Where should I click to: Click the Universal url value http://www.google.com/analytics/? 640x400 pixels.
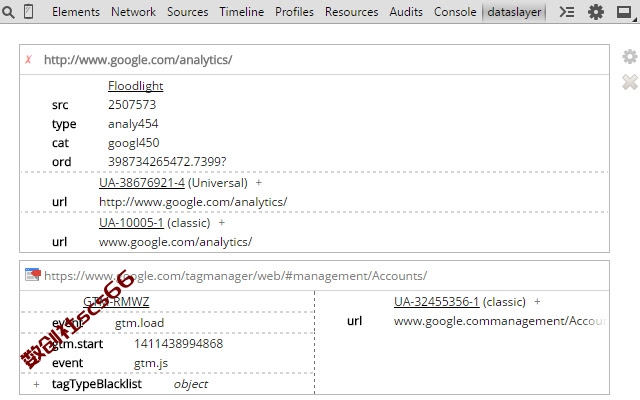pos(193,202)
